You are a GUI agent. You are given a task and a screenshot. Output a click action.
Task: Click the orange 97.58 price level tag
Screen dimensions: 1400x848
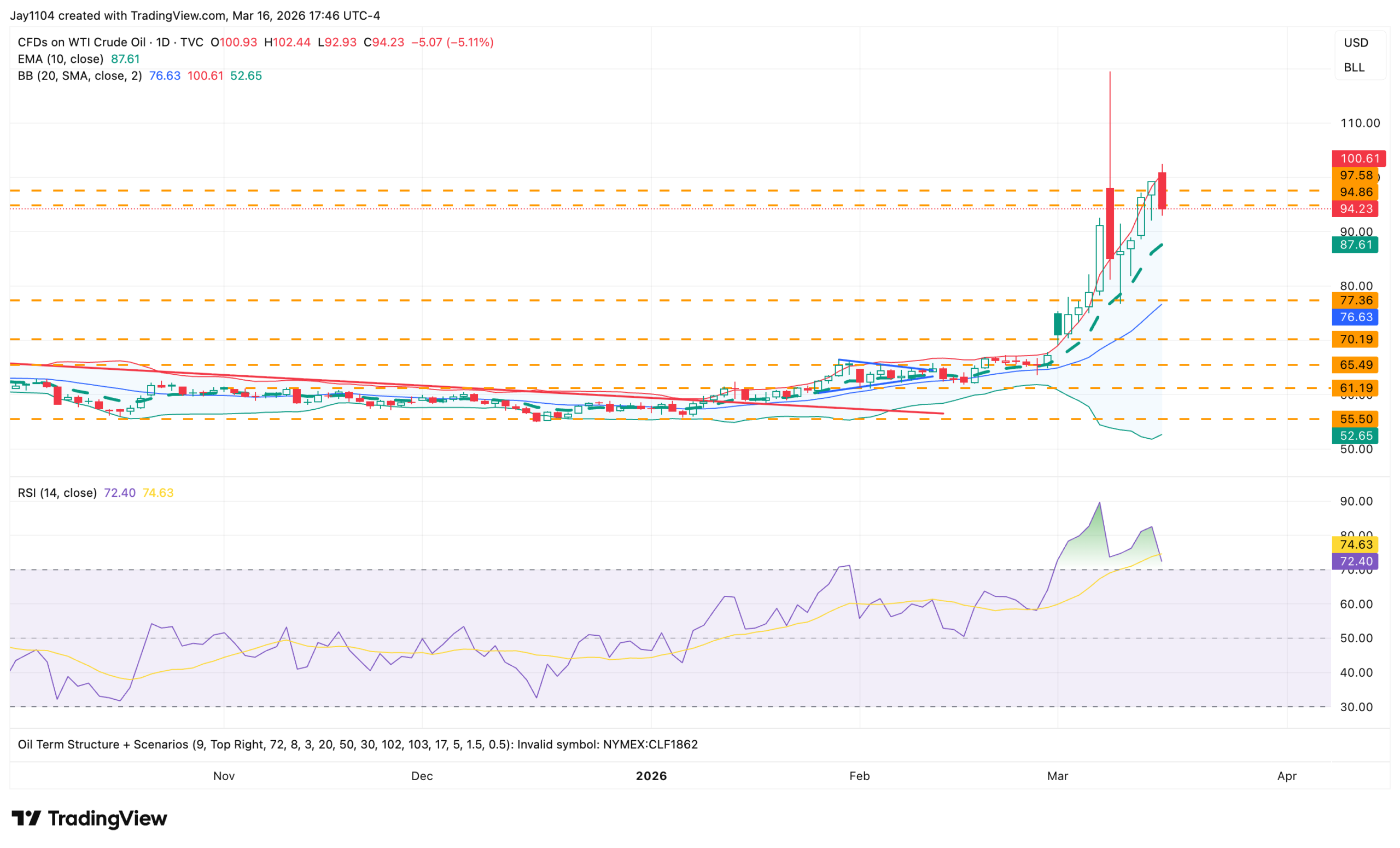pyautogui.click(x=1355, y=176)
